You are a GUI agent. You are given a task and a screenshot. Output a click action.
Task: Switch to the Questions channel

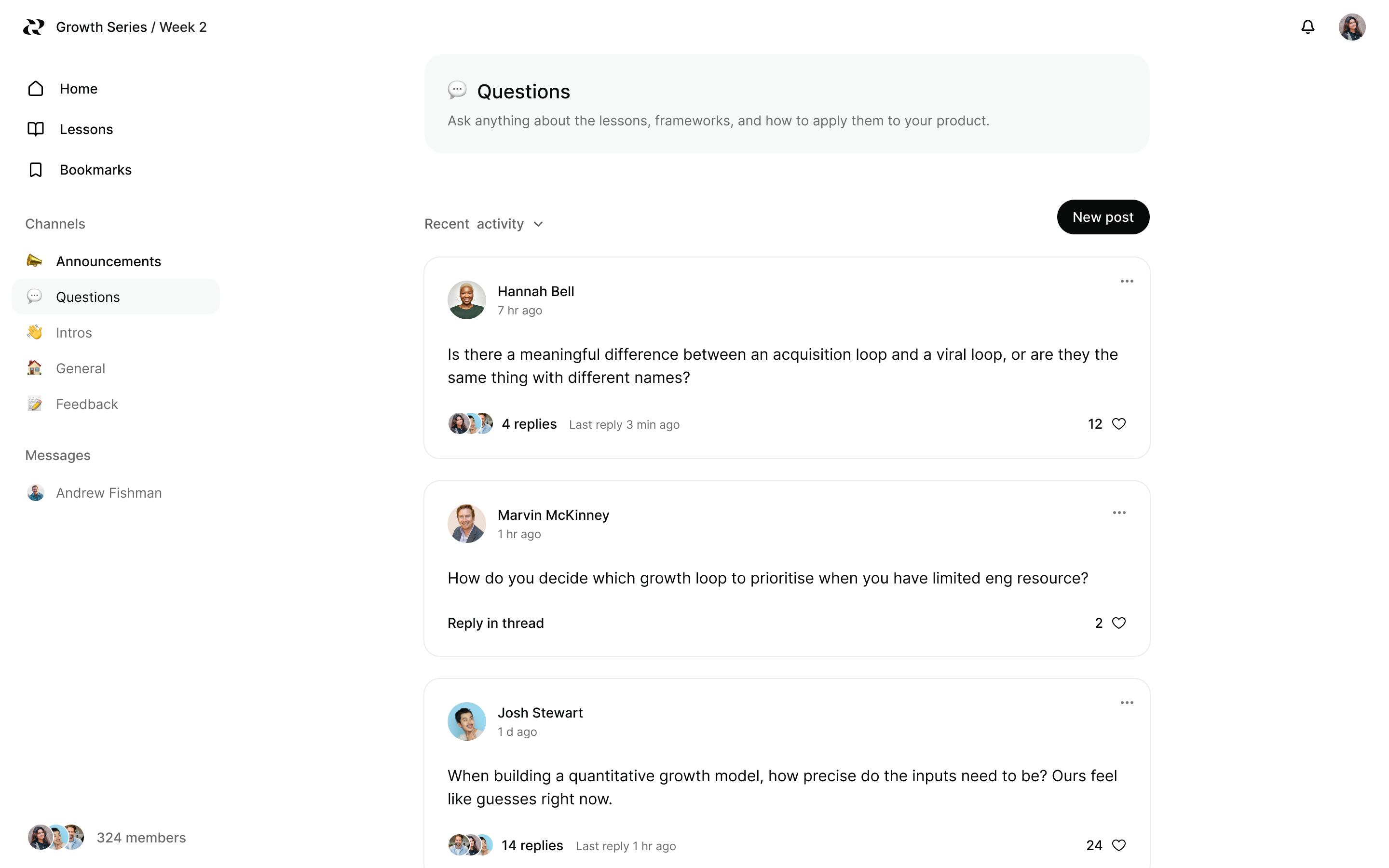tap(87, 297)
